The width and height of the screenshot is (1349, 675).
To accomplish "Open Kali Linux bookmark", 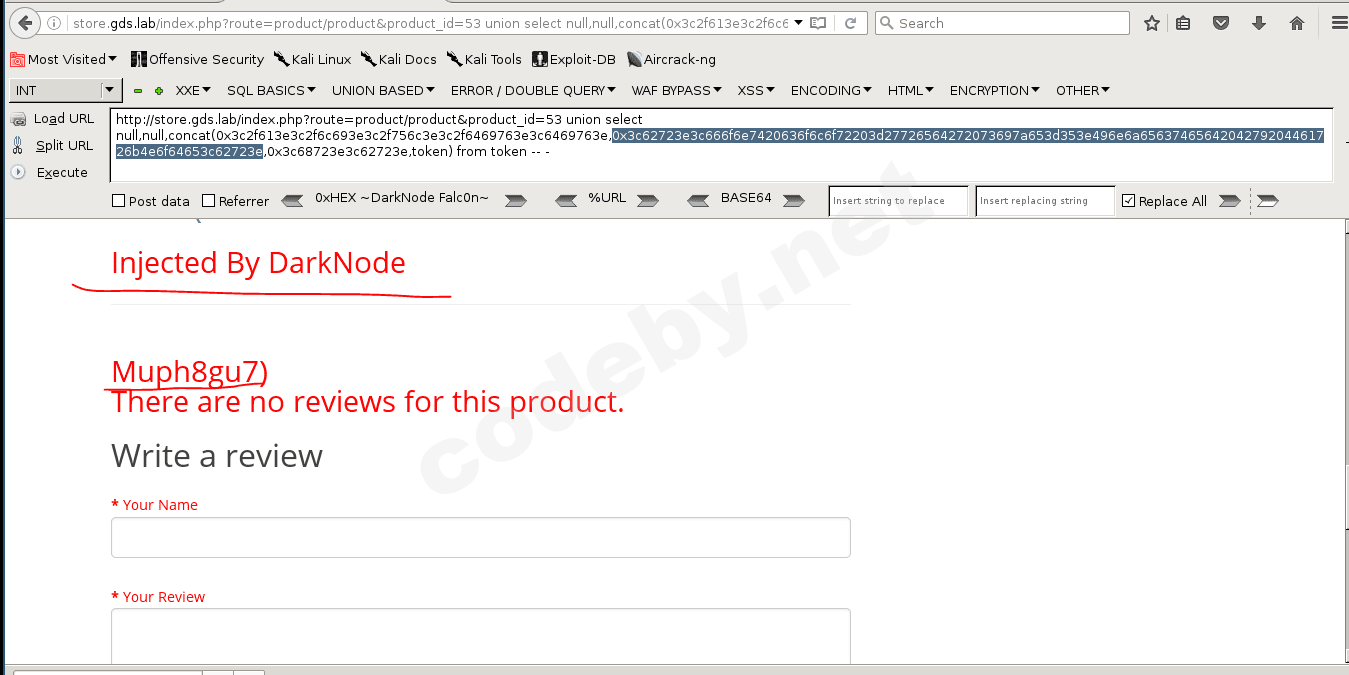I will (x=312, y=59).
